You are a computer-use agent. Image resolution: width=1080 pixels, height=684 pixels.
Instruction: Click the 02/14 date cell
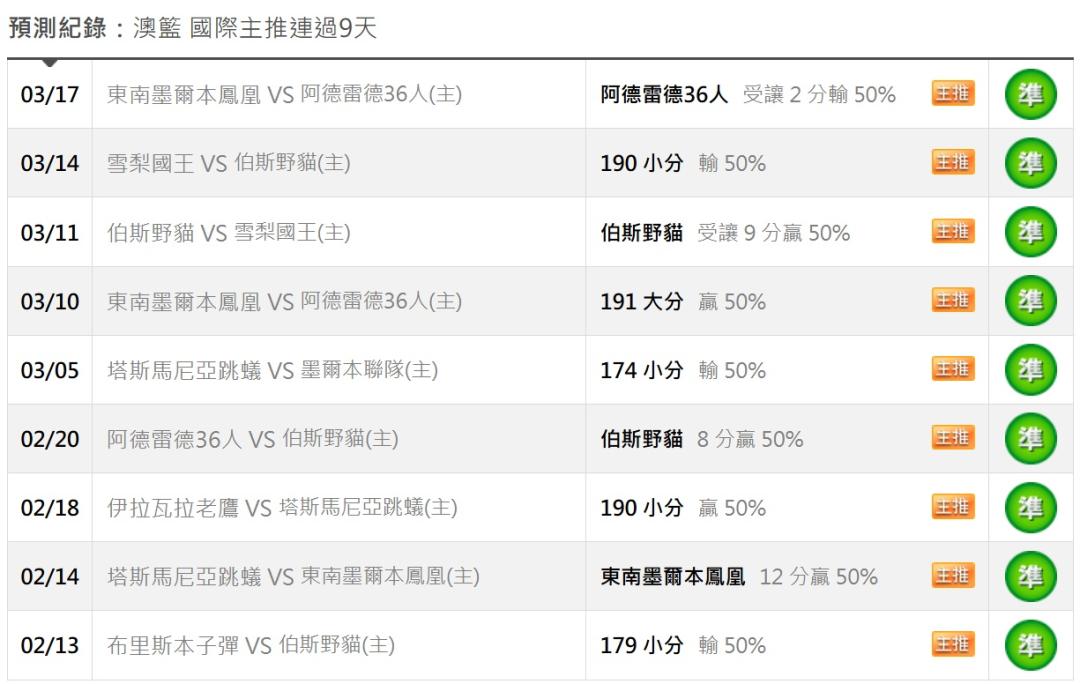click(x=50, y=577)
